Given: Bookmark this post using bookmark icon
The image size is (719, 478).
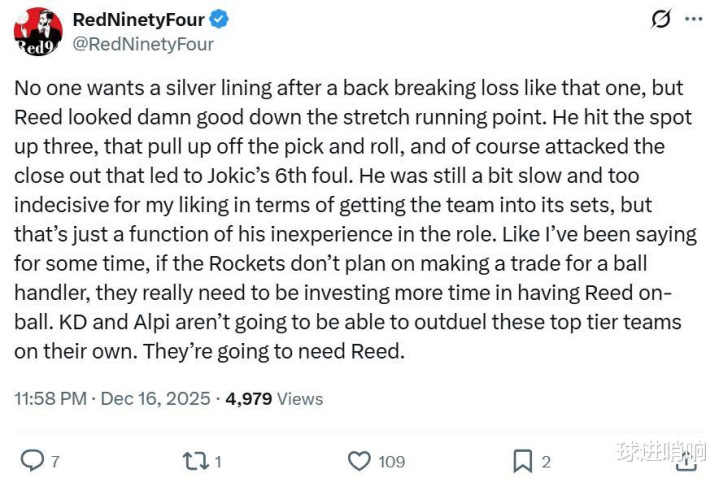Looking at the screenshot, I should [x=522, y=460].
